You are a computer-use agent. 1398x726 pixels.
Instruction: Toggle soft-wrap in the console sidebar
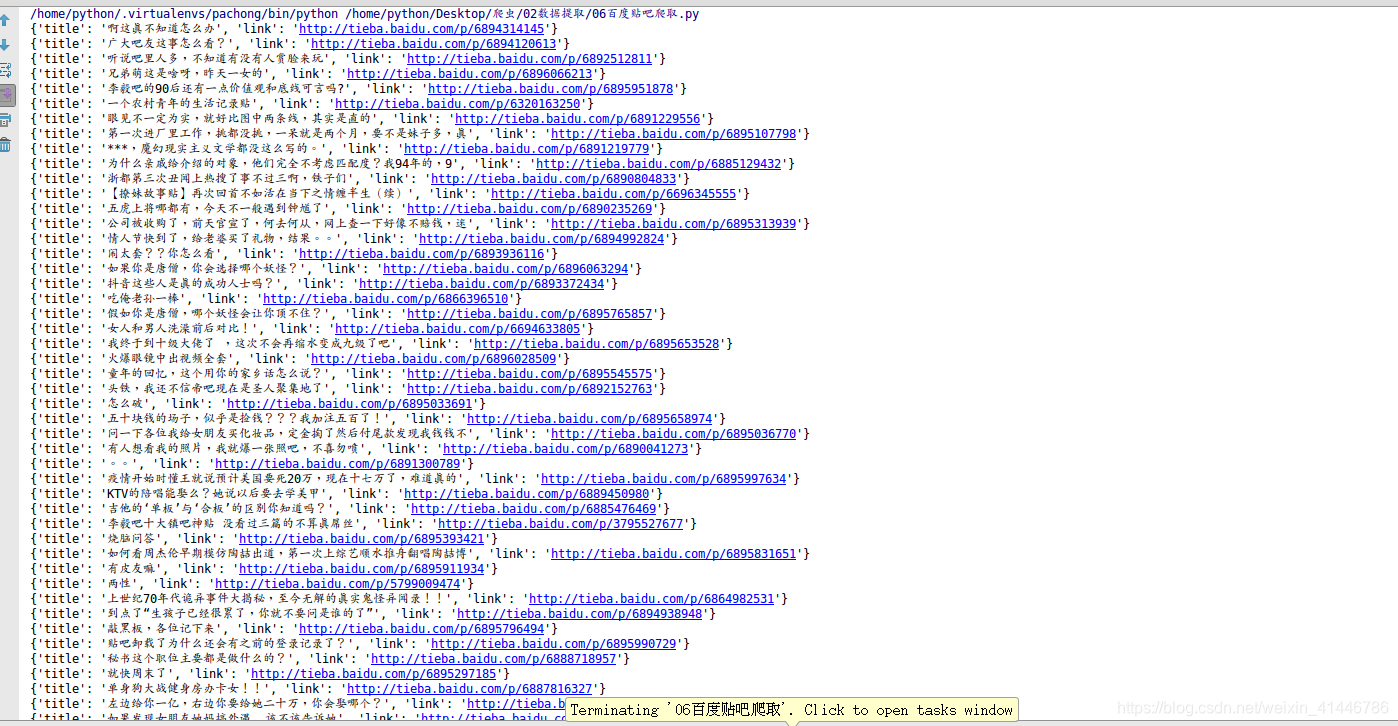[5, 70]
